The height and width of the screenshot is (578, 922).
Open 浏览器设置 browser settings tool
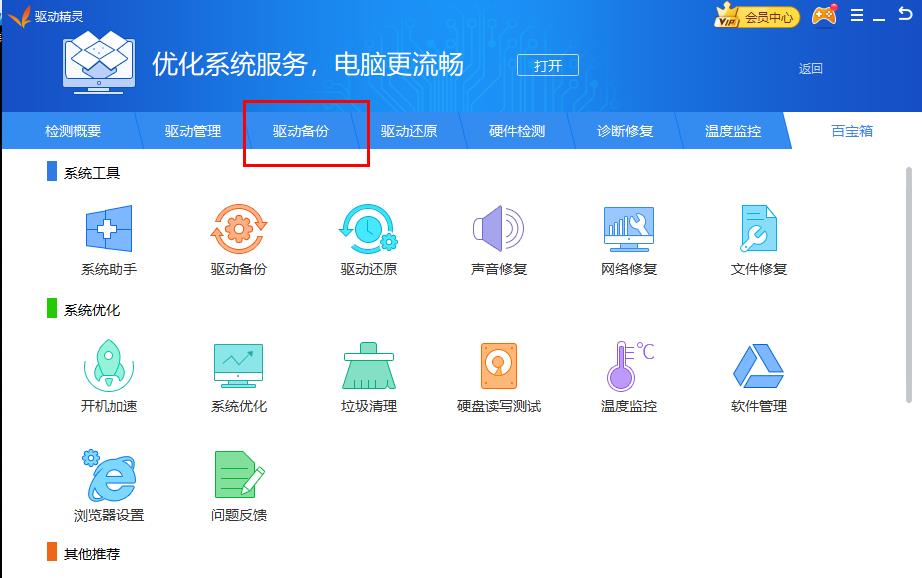pos(108,485)
